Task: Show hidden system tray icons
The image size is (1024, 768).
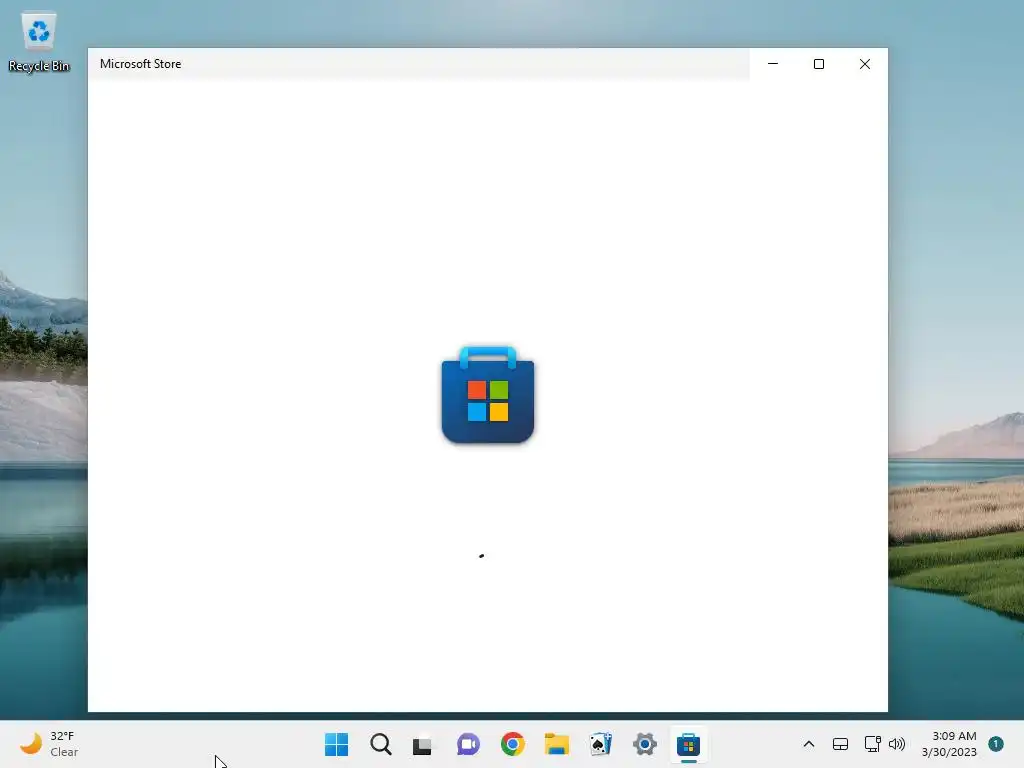Action: click(x=808, y=744)
